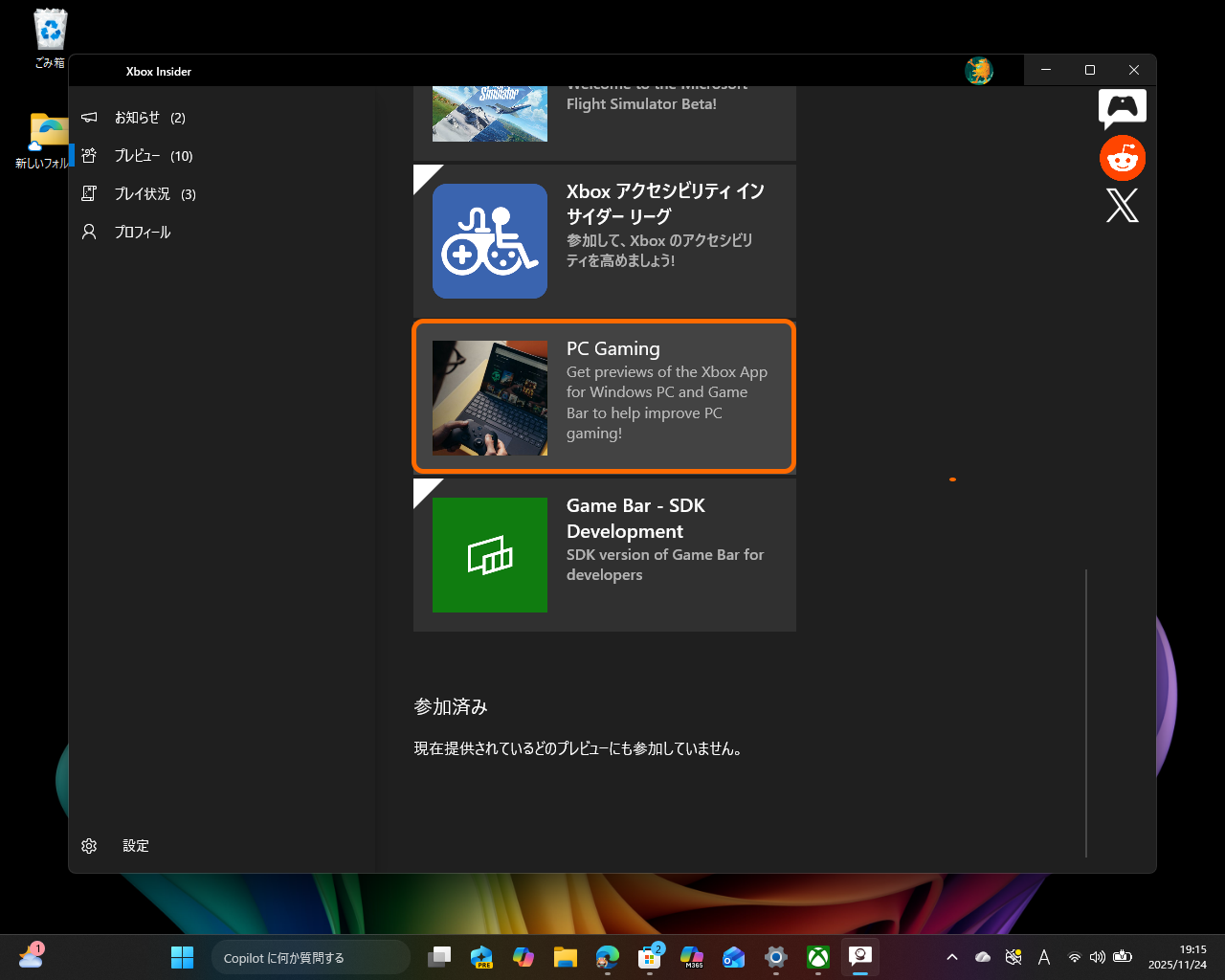Expand hidden system tray icons

click(x=952, y=957)
